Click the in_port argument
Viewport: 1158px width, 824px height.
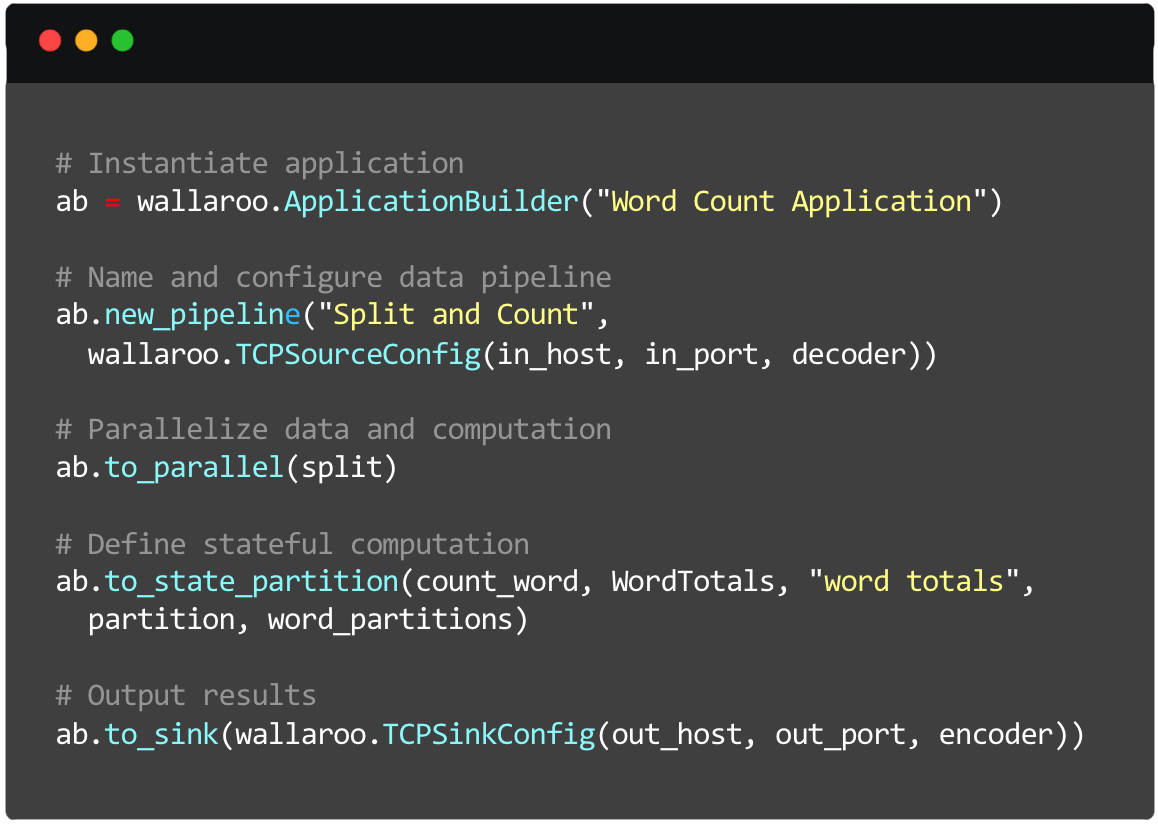tap(701, 354)
